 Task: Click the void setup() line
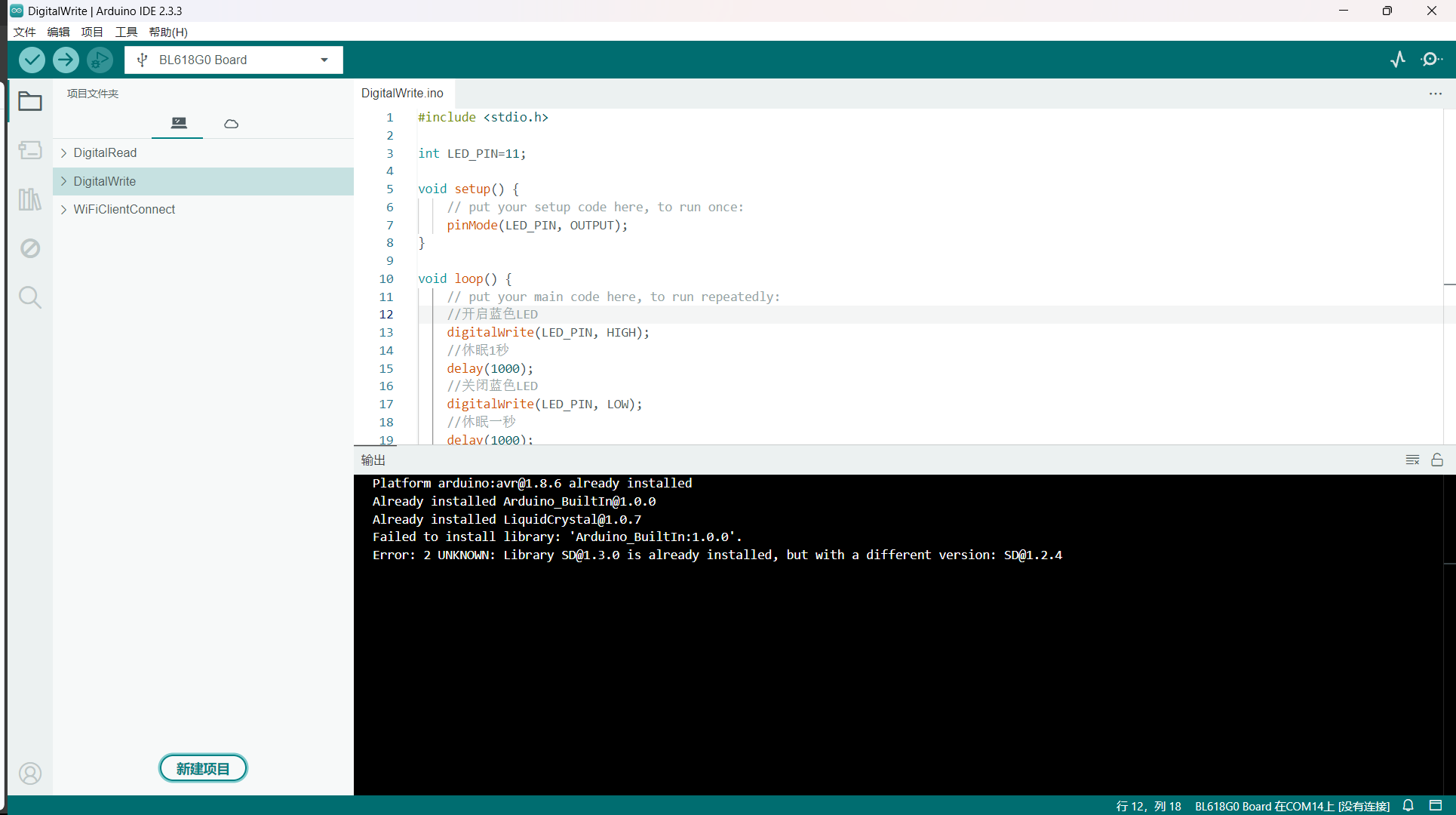tap(468, 189)
